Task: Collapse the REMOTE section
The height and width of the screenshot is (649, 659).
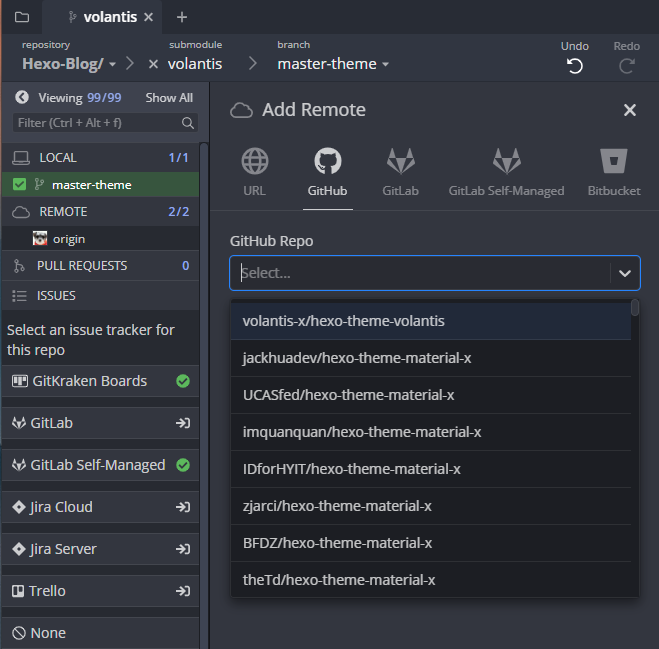Action: (100, 211)
